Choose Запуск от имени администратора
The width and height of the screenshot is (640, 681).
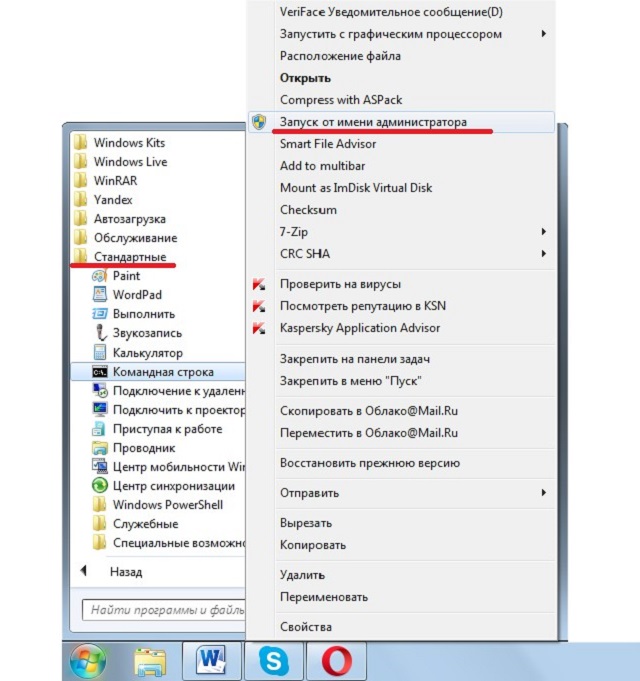[400, 122]
